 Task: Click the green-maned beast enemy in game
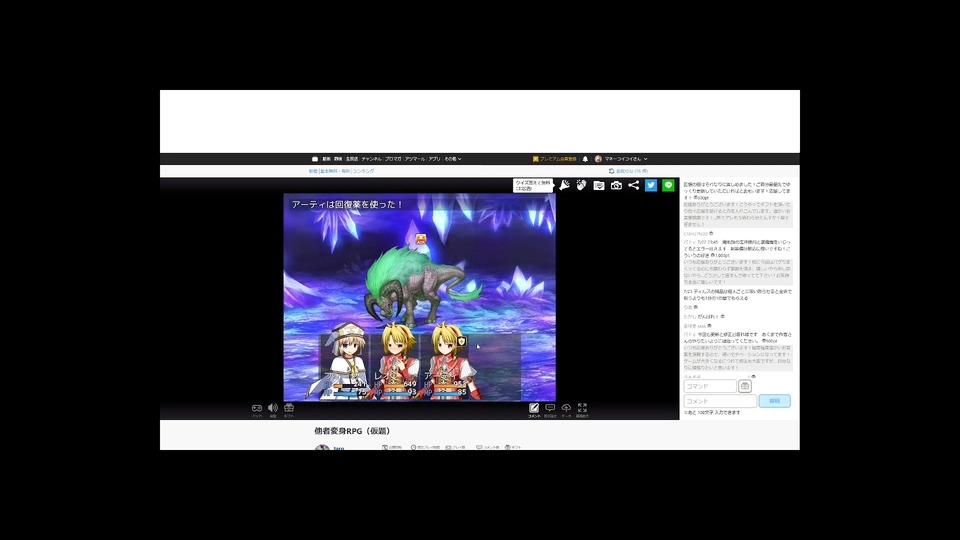[421, 285]
